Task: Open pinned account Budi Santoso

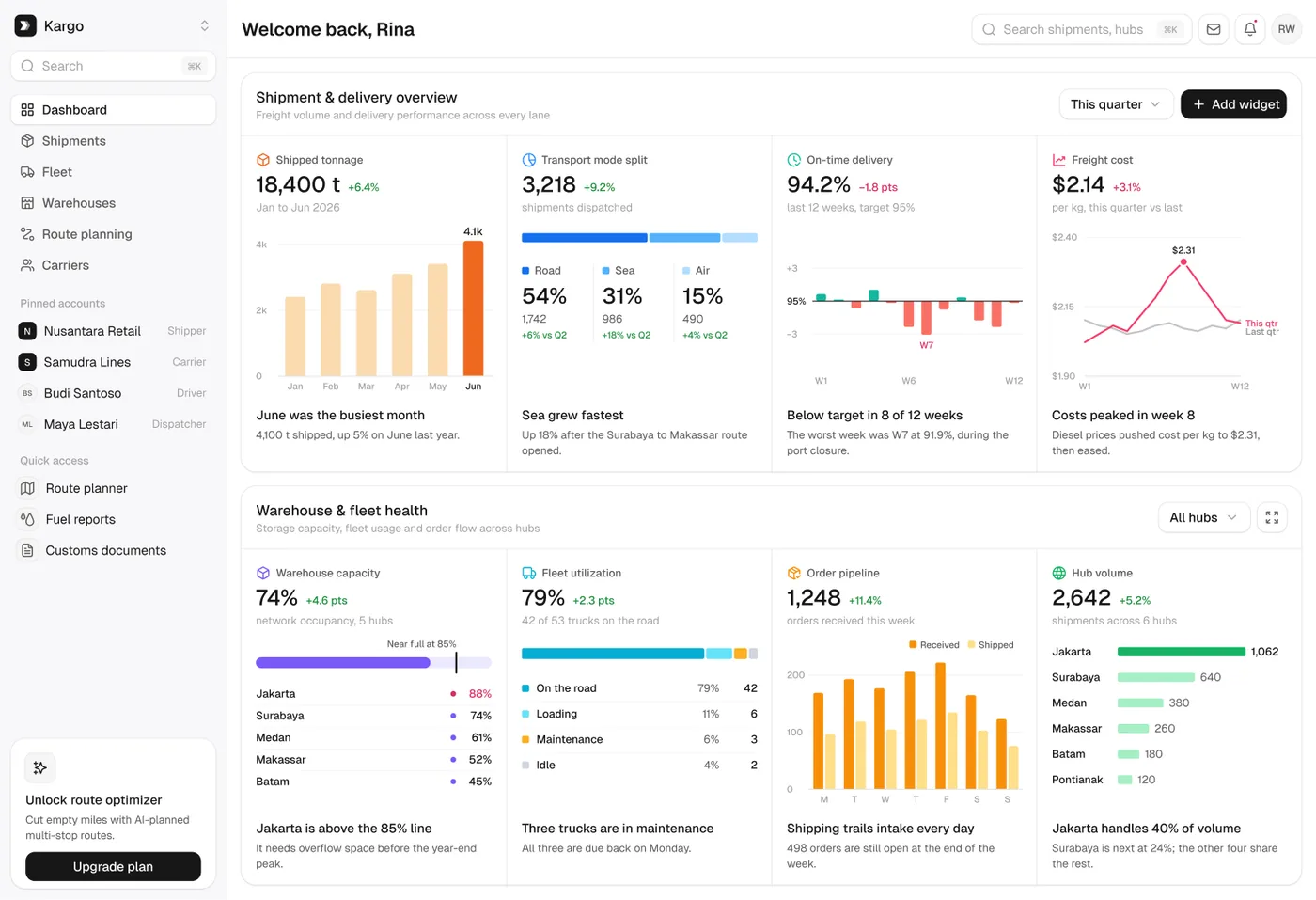Action: point(113,393)
